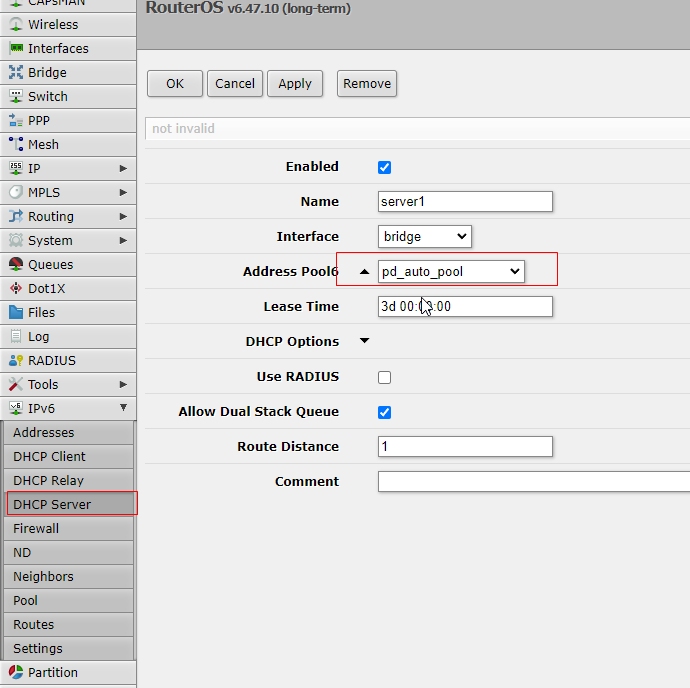The height and width of the screenshot is (688, 690).
Task: Open the DHCP Client submenu item
Action: pos(50,456)
